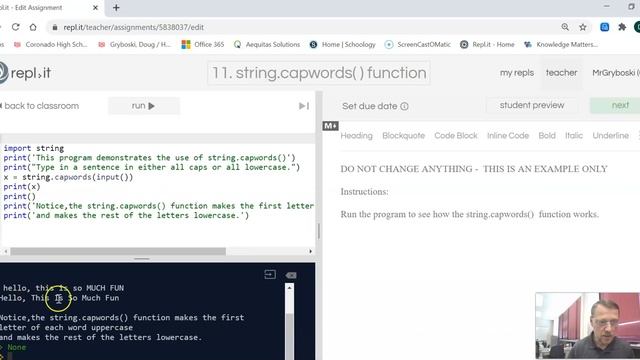Open student preview
The image size is (640, 360).
pyautogui.click(x=532, y=105)
